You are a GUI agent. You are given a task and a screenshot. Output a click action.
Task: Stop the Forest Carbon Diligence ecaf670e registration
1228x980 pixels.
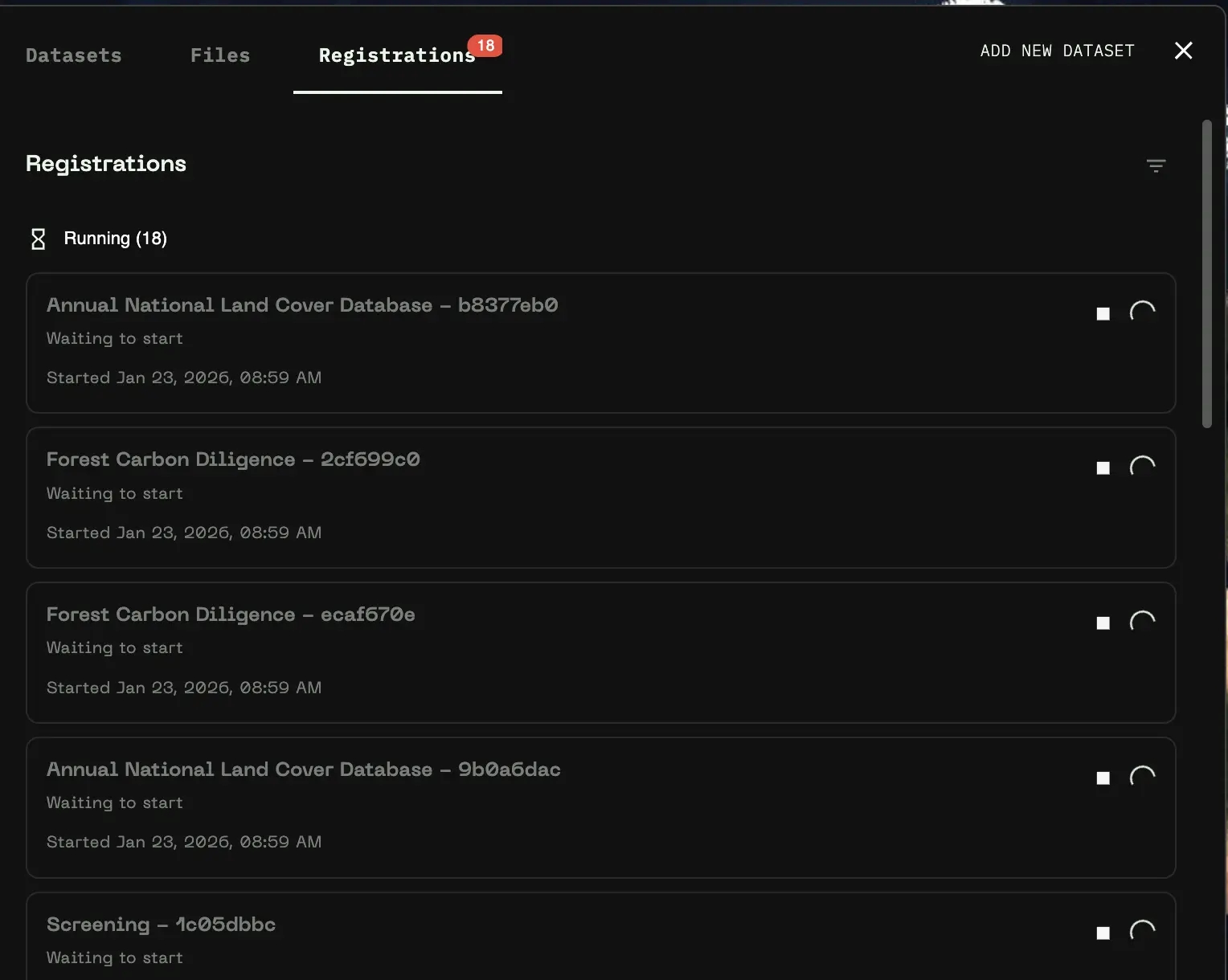pyautogui.click(x=1103, y=623)
